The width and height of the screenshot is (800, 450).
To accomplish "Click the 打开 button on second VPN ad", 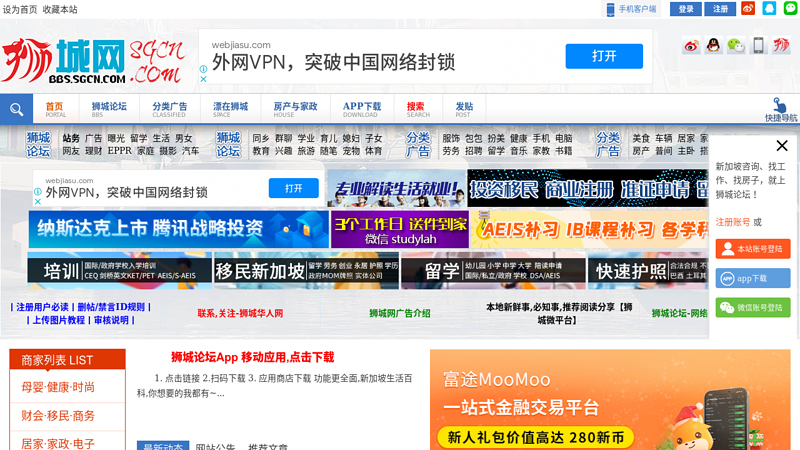I will click(x=293, y=188).
